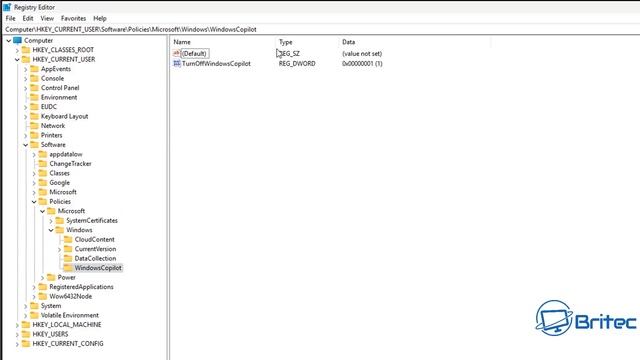Click the ChangeTracker folder icon
The height and width of the screenshot is (360, 640).
pyautogui.click(x=43, y=163)
